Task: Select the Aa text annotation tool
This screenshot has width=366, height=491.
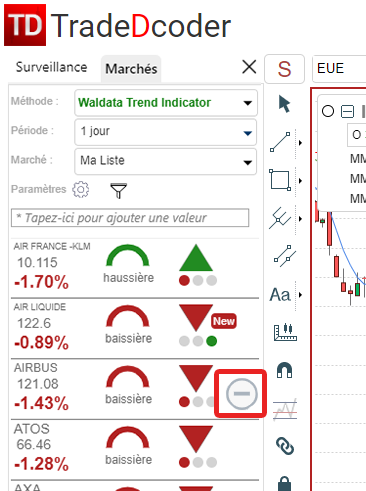Action: pos(280,295)
